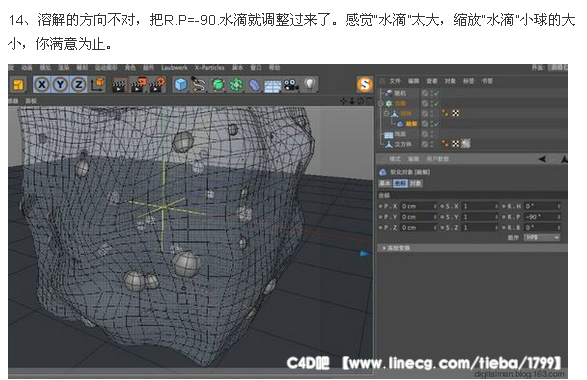587x380 pixels.
Task: Click the R.P rotation field showing -90°
Action: [x=541, y=217]
